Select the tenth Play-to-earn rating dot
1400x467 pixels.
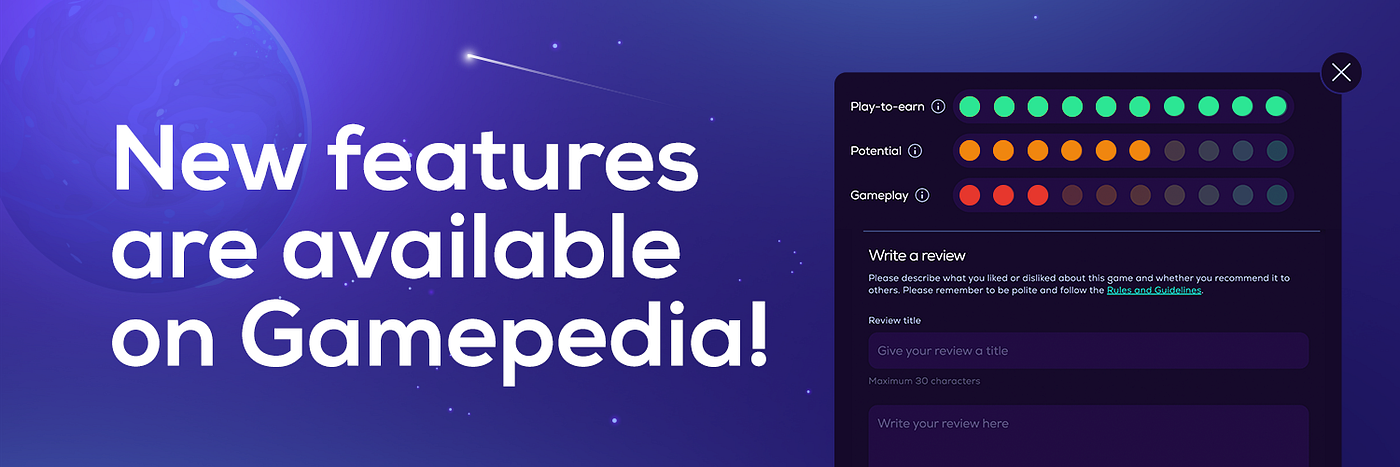point(1276,106)
